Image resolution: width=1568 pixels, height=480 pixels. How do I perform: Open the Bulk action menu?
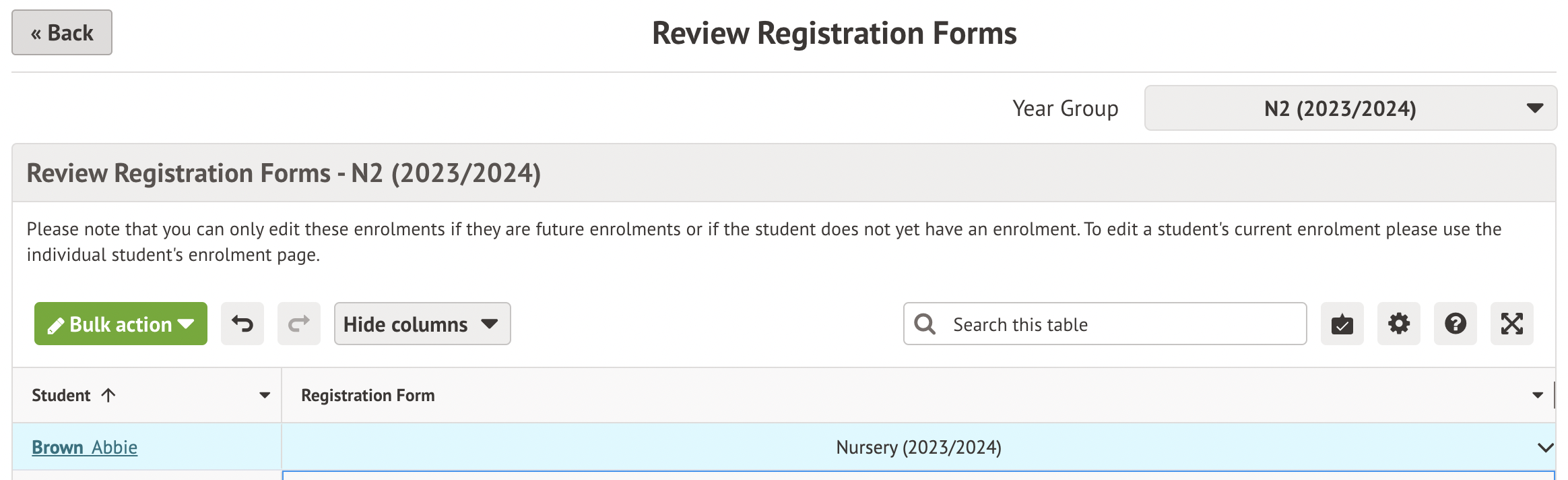121,324
